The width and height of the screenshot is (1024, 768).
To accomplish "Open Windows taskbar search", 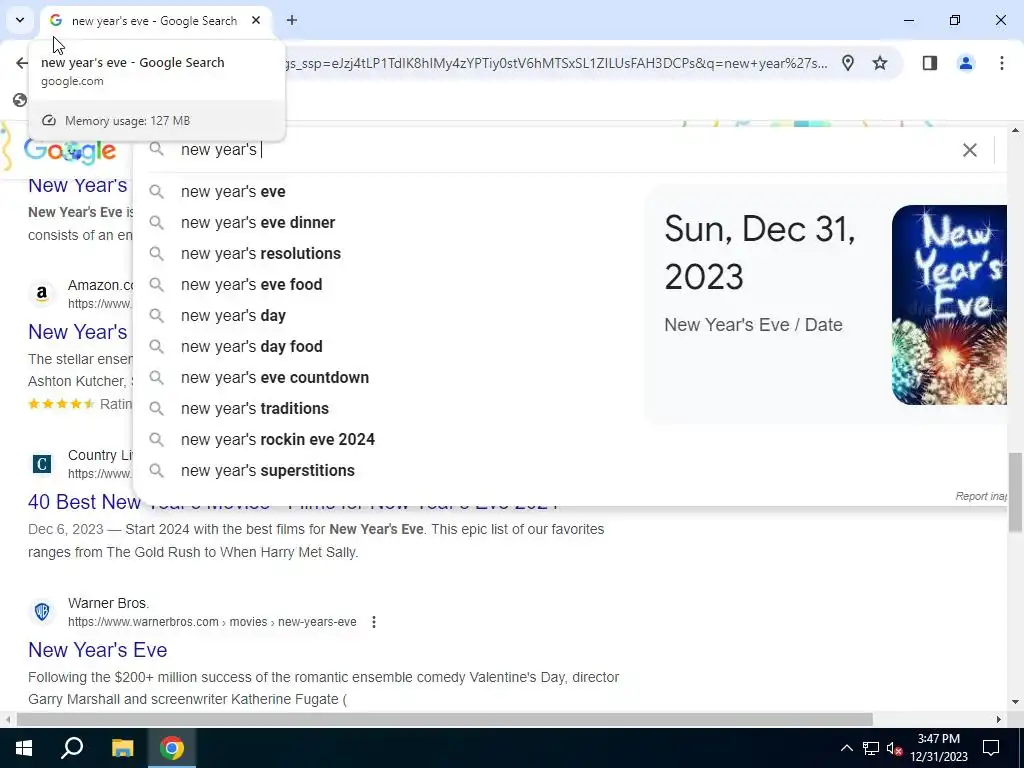I will coord(72,748).
